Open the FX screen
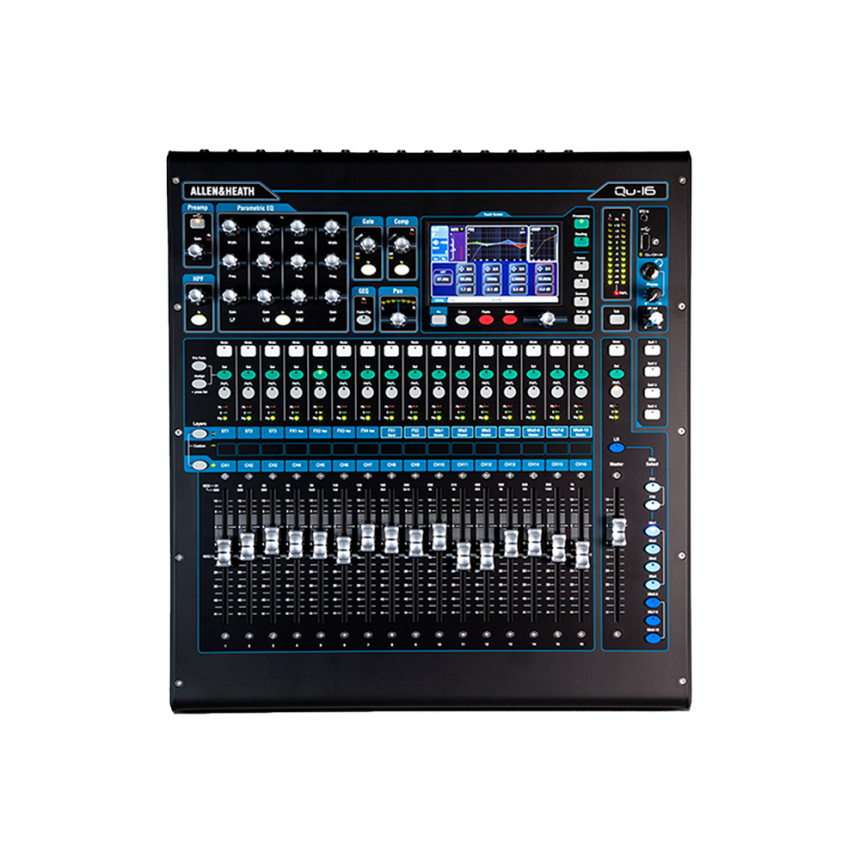This screenshot has height=860, width=860. [581, 281]
